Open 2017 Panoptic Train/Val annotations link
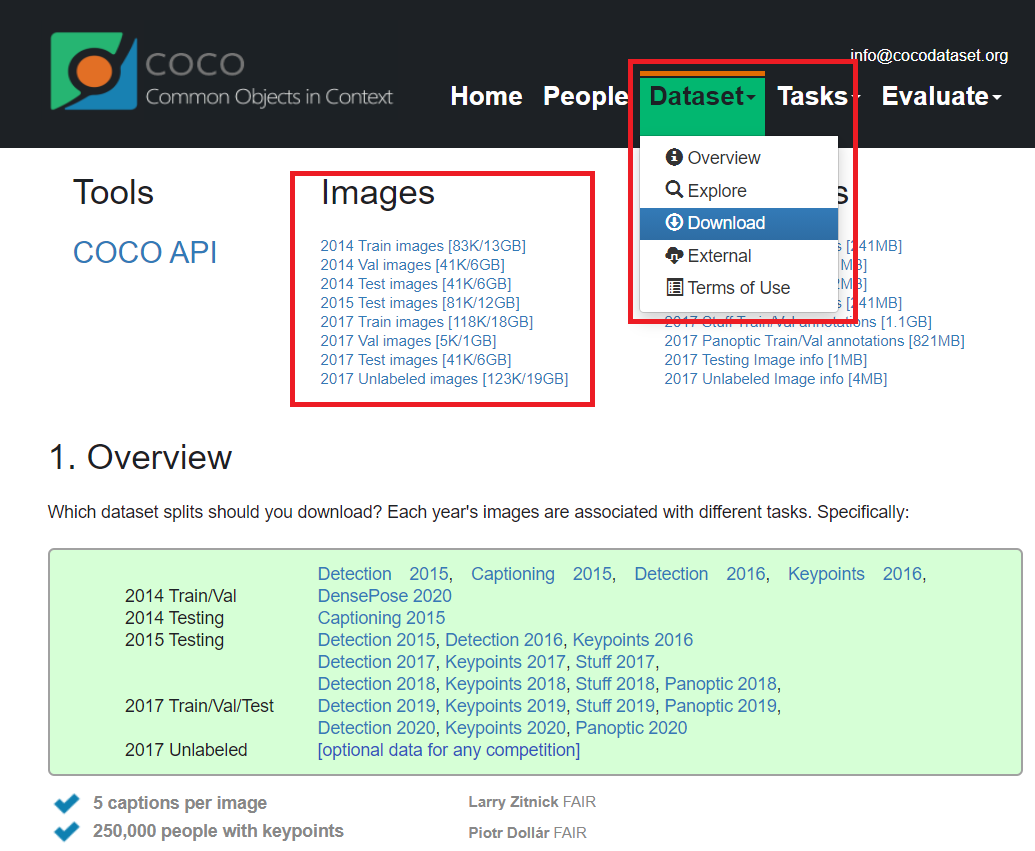This screenshot has width=1035, height=851. point(814,341)
